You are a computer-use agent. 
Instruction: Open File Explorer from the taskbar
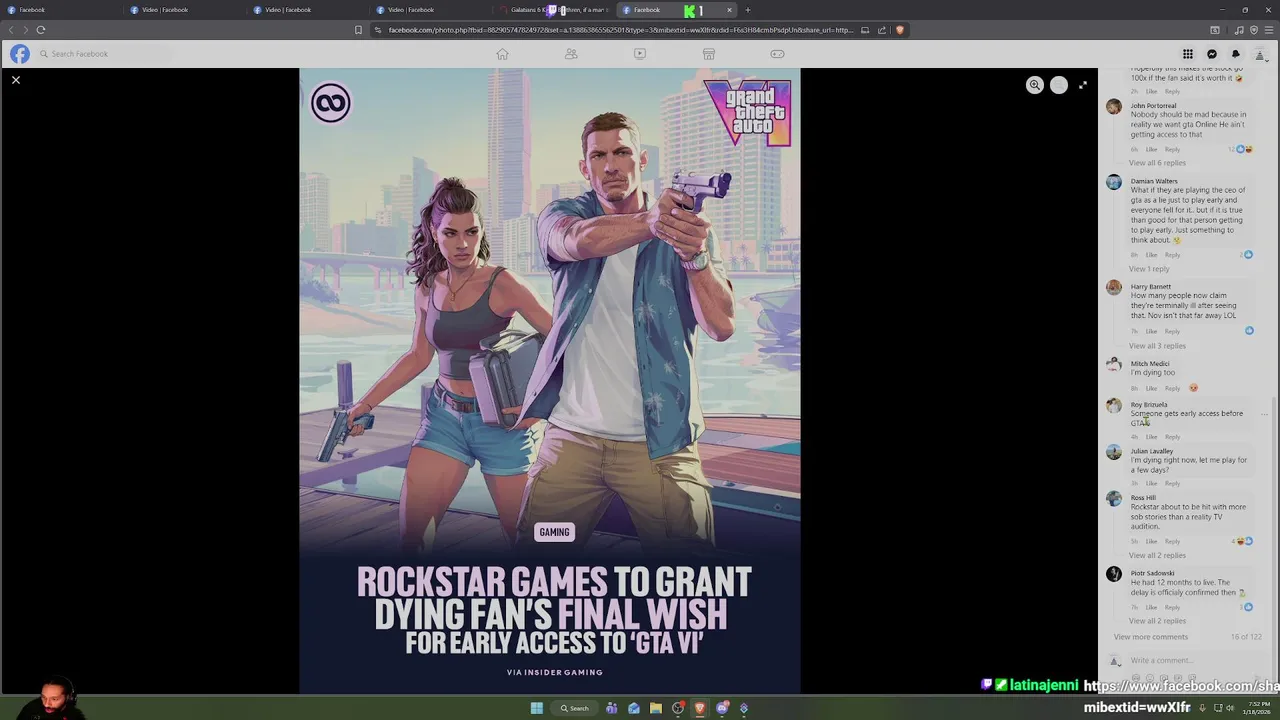[656, 708]
